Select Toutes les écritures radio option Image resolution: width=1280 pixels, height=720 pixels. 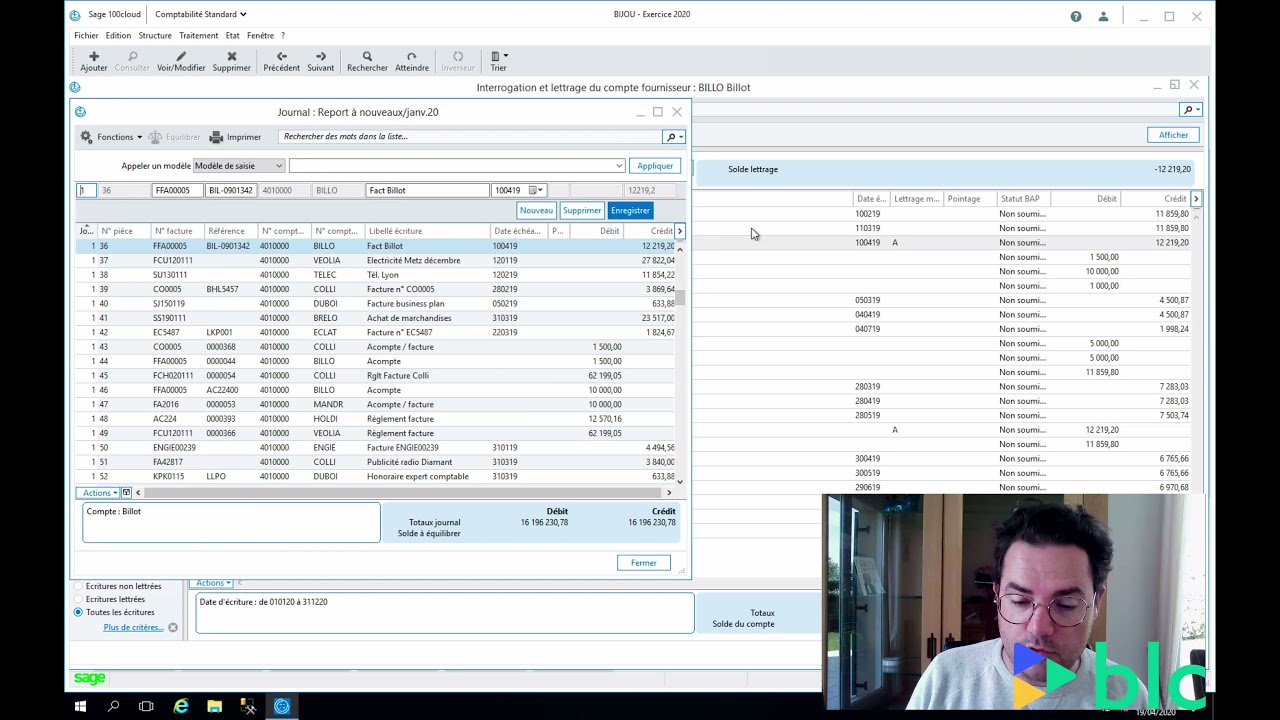(78, 612)
